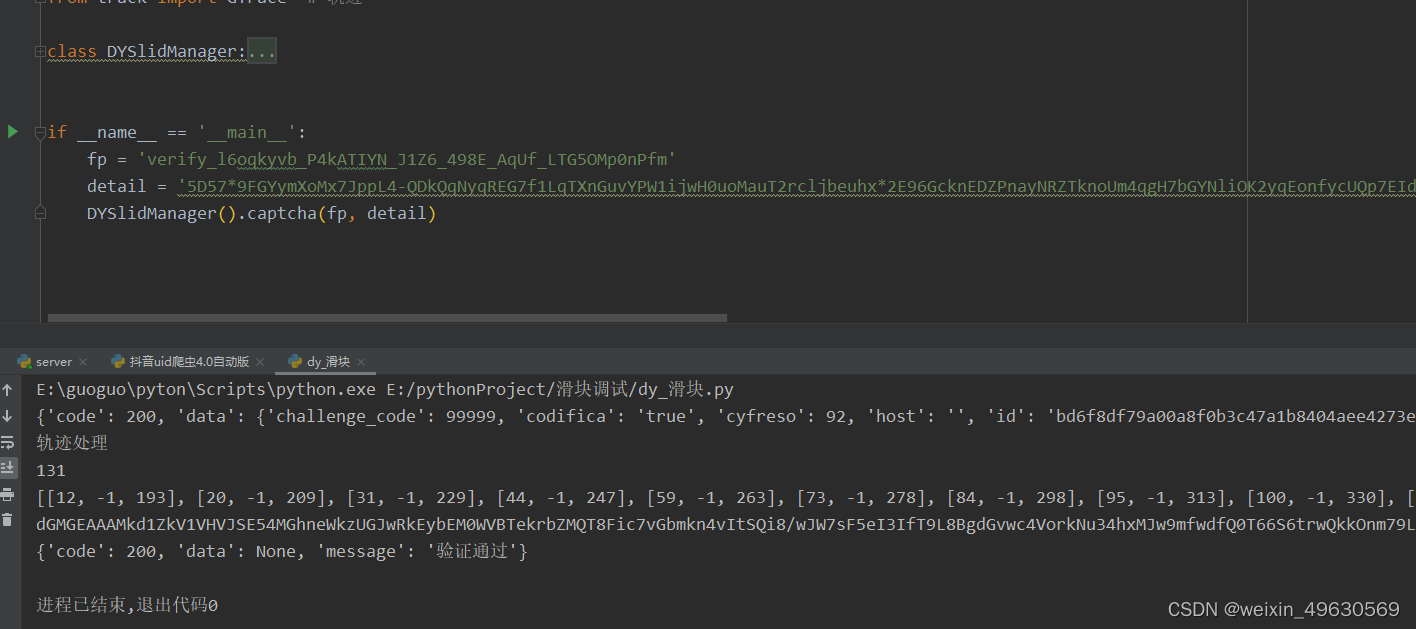Click the '__main__' string in the if statement
The height and width of the screenshot is (629, 1416).
click(x=246, y=132)
